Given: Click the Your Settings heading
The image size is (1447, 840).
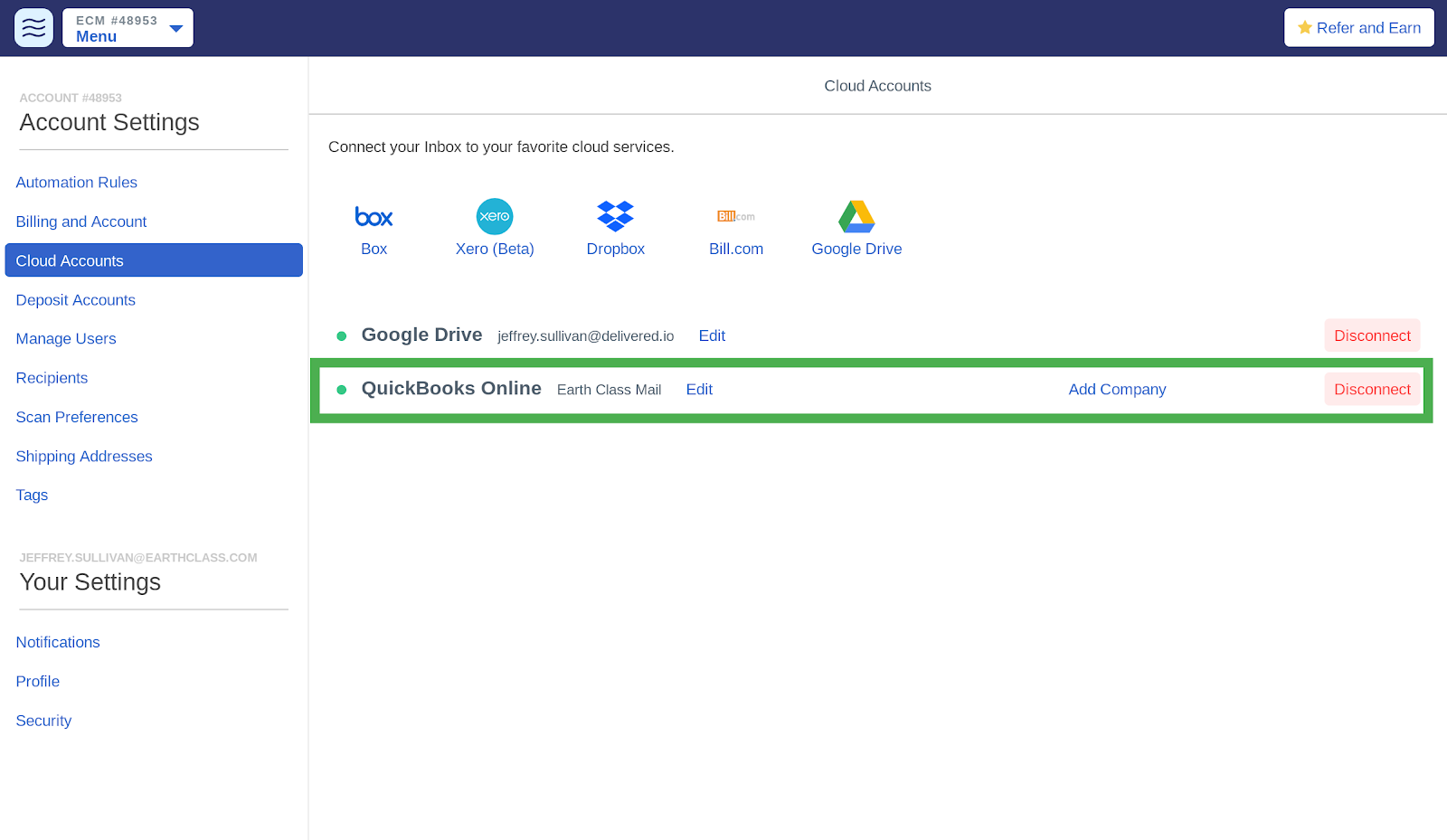Looking at the screenshot, I should pos(90,582).
